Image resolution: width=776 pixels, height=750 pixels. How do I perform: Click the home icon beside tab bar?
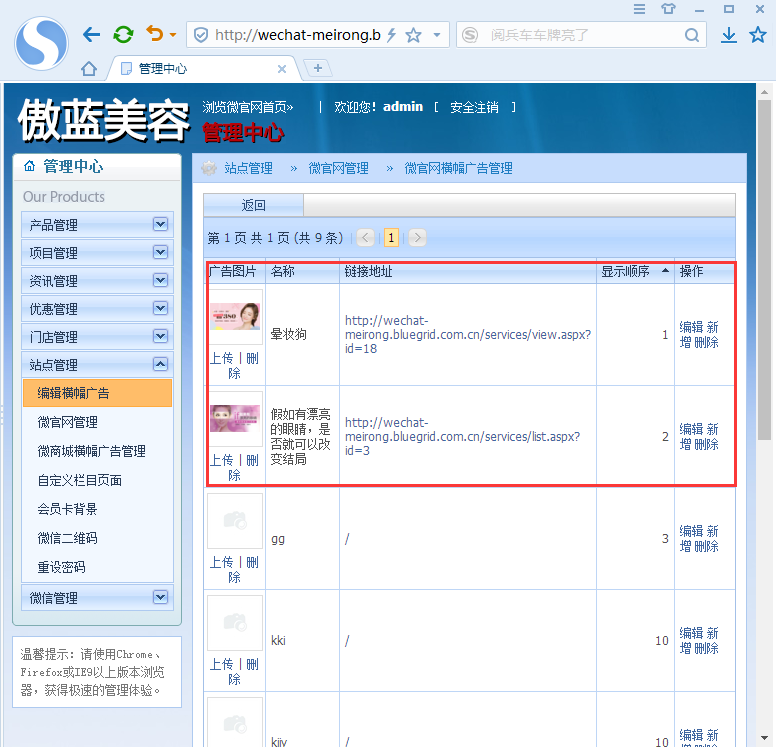coord(89,69)
